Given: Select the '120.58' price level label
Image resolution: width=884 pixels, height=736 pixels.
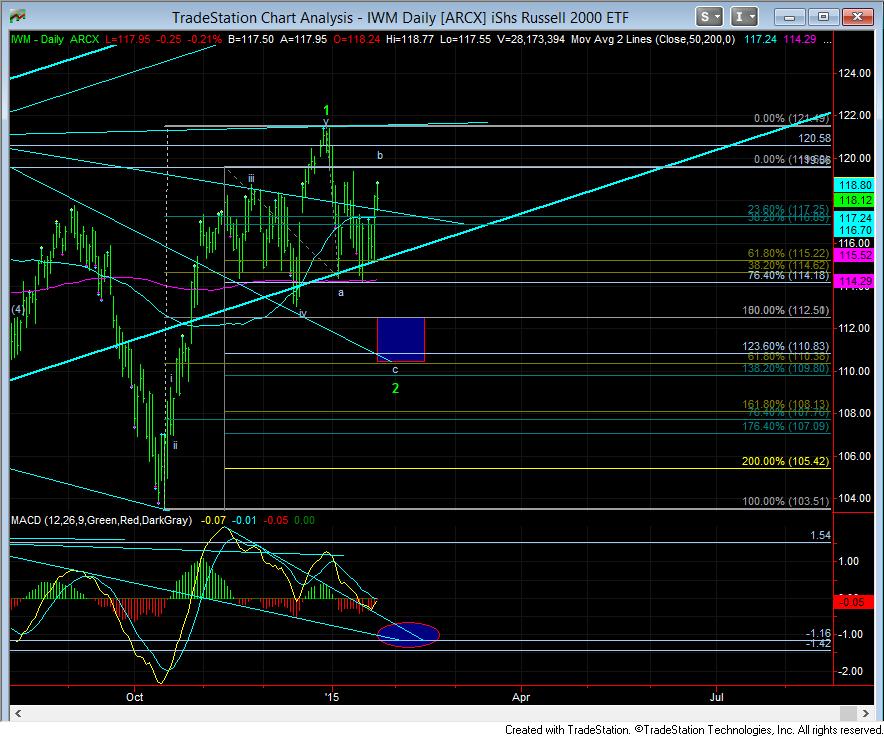Looking at the screenshot, I should [x=814, y=138].
